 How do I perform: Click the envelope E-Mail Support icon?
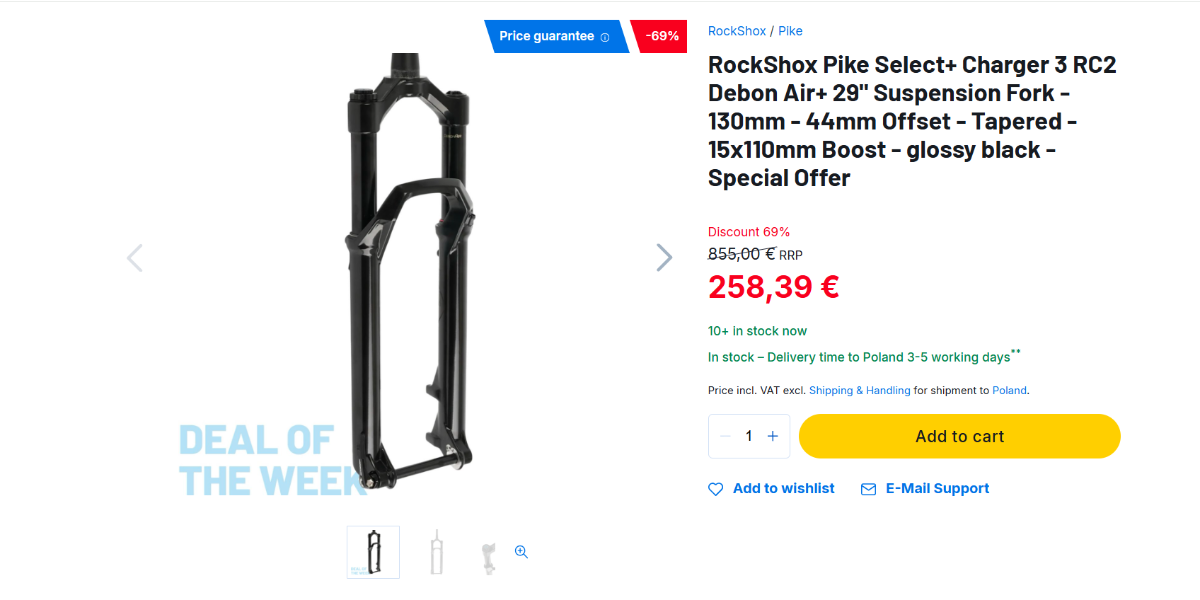(868, 489)
